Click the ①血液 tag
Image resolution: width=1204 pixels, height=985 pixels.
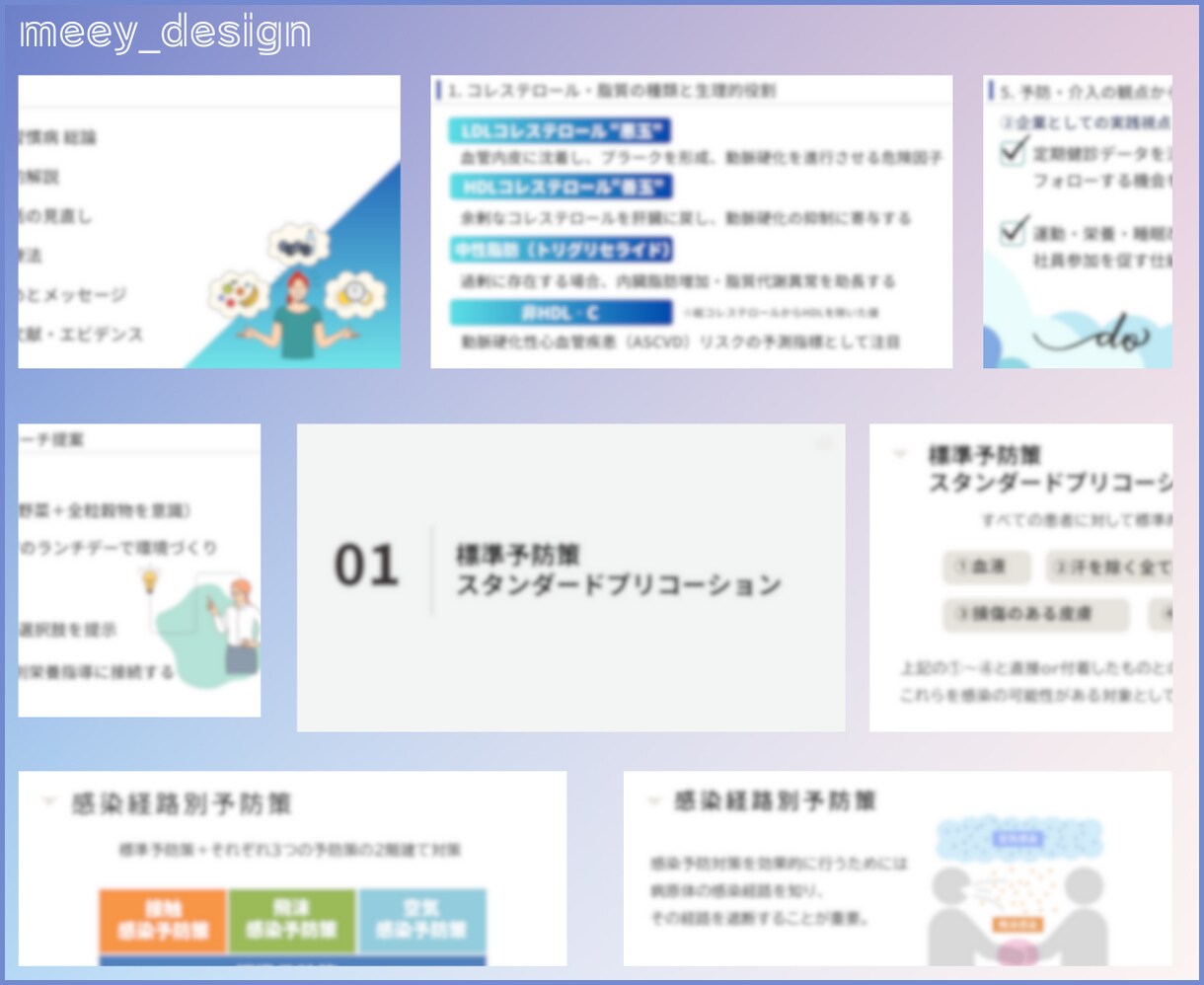(987, 568)
